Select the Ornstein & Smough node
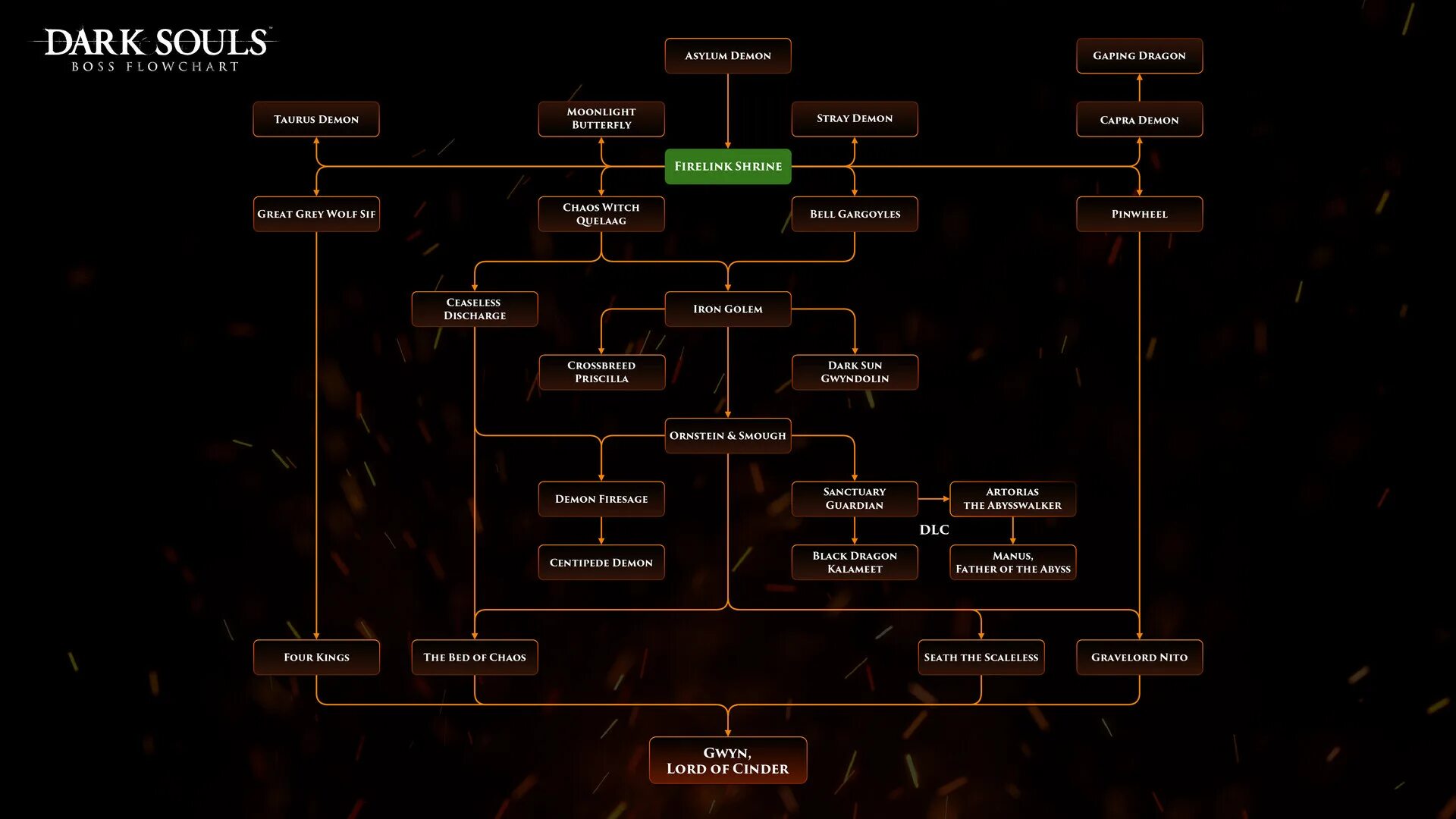Image resolution: width=1456 pixels, height=819 pixels. (727, 435)
